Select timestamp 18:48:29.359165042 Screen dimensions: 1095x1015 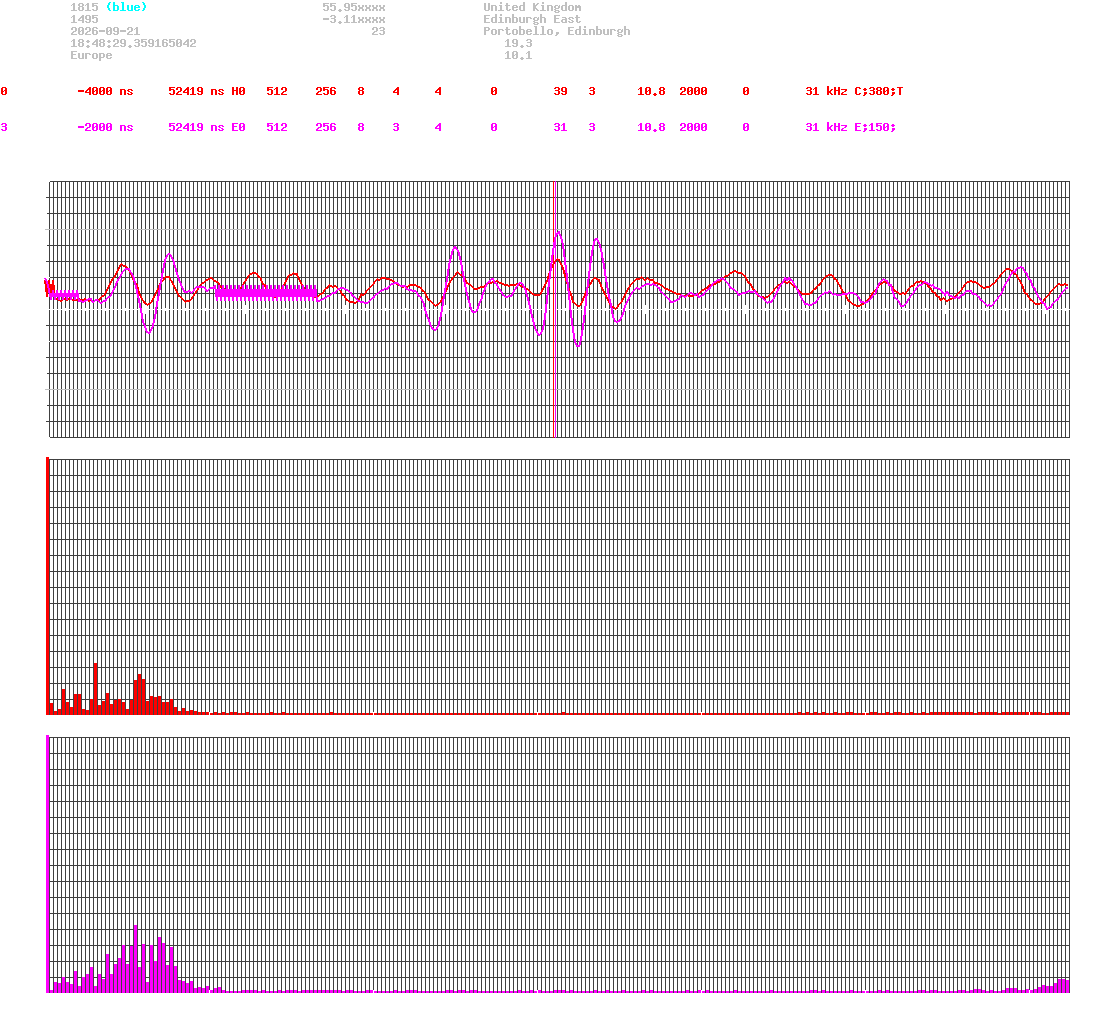click(133, 43)
